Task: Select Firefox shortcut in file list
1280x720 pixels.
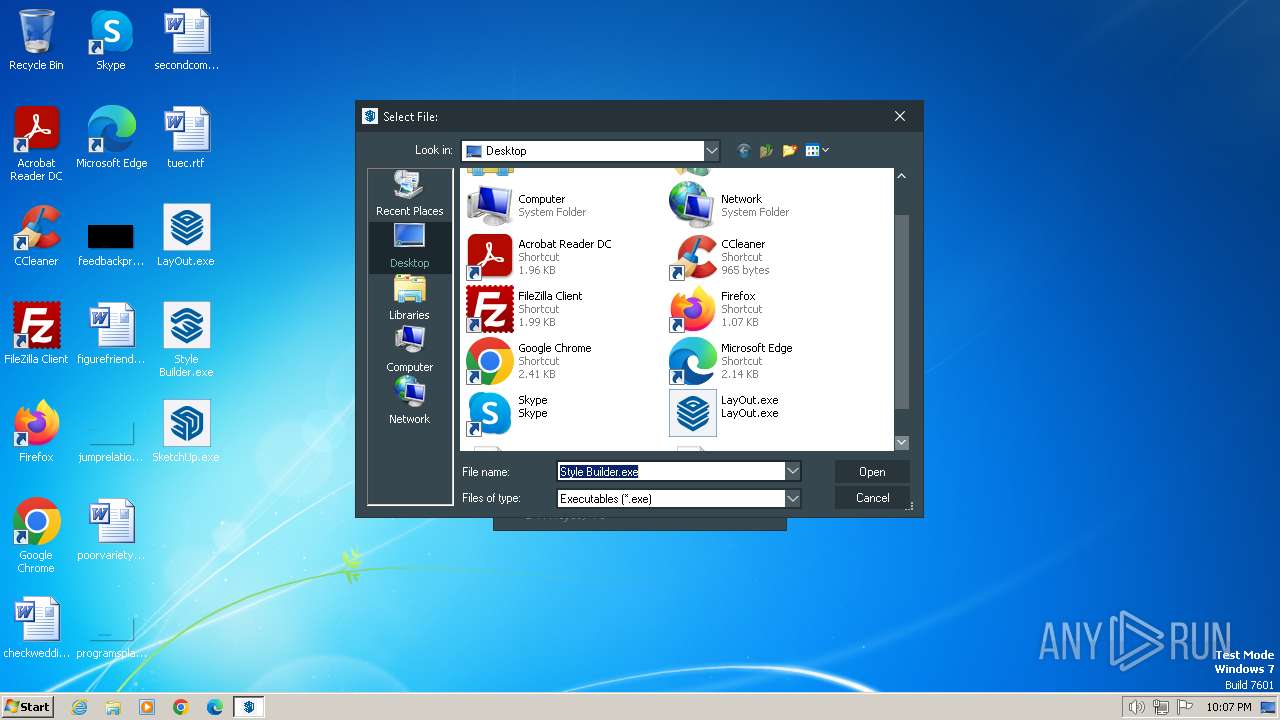Action: (x=767, y=309)
